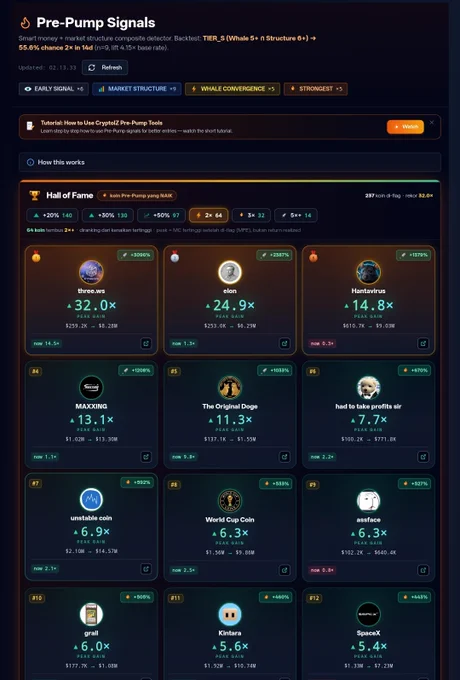The height and width of the screenshot is (680, 460).
Task: Open the grail coin name
Action: click(x=91, y=633)
